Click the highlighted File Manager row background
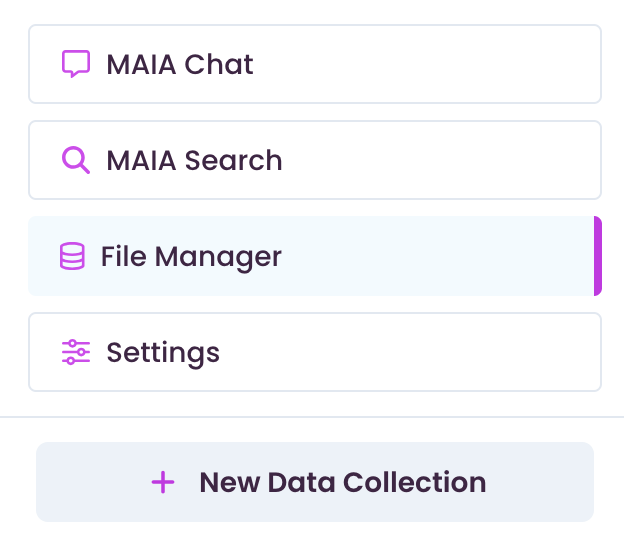The width and height of the screenshot is (624, 536). point(438,256)
